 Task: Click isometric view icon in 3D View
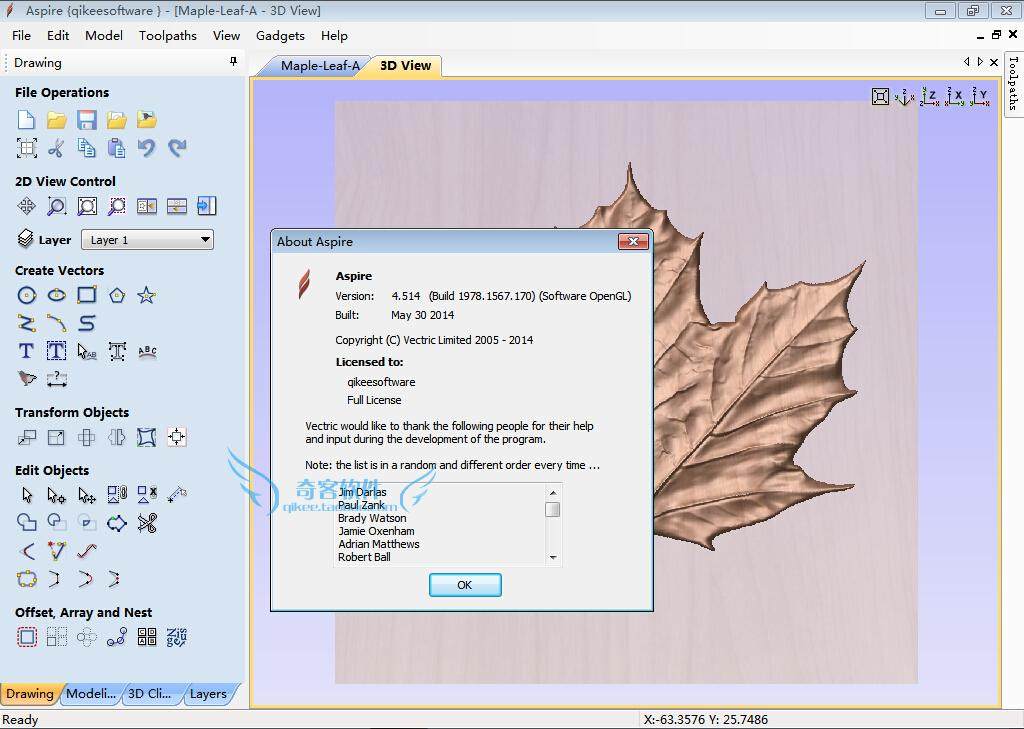pyautogui.click(x=904, y=97)
